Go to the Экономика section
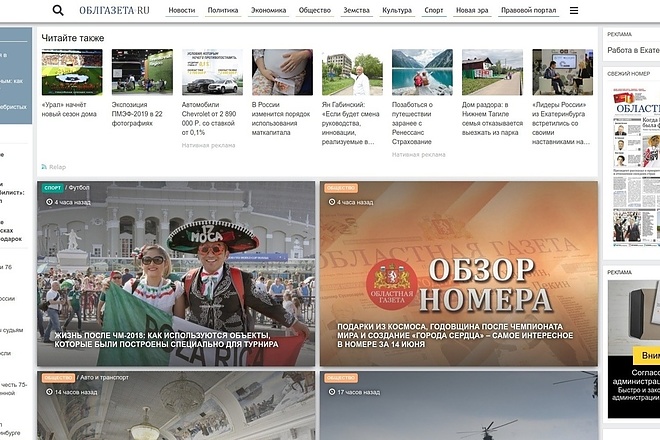 269,10
